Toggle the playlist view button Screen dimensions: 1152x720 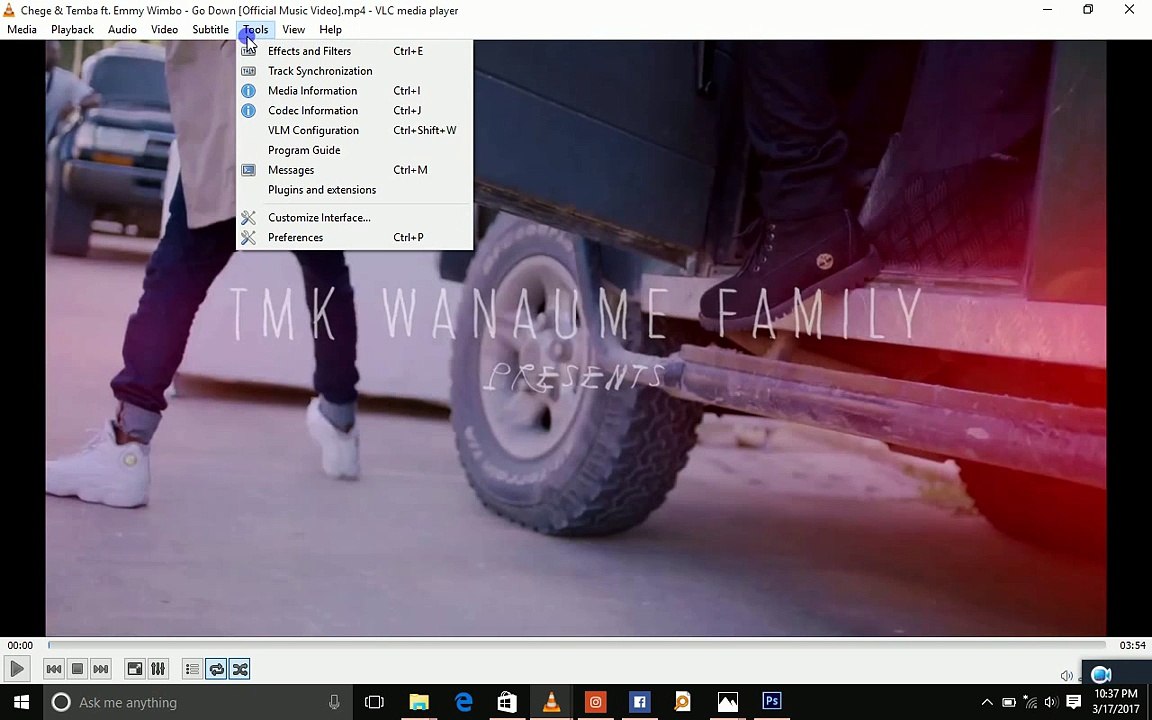click(192, 669)
